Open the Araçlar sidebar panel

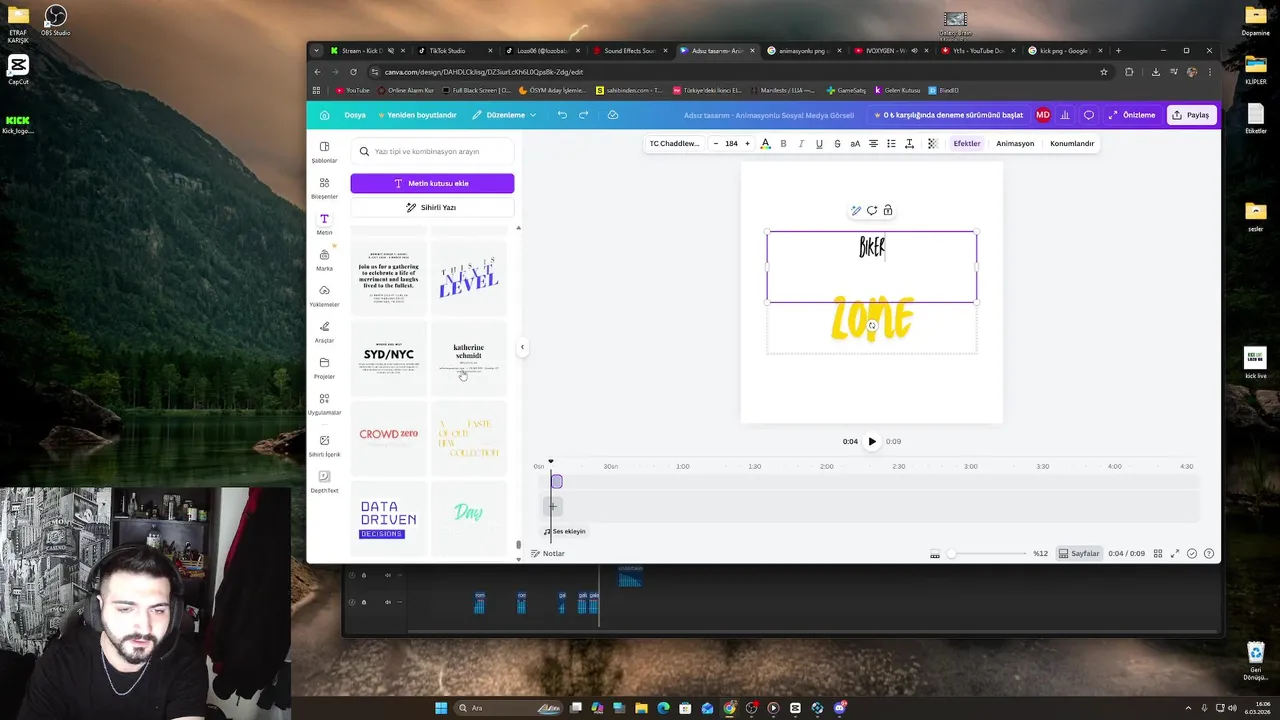[324, 332]
